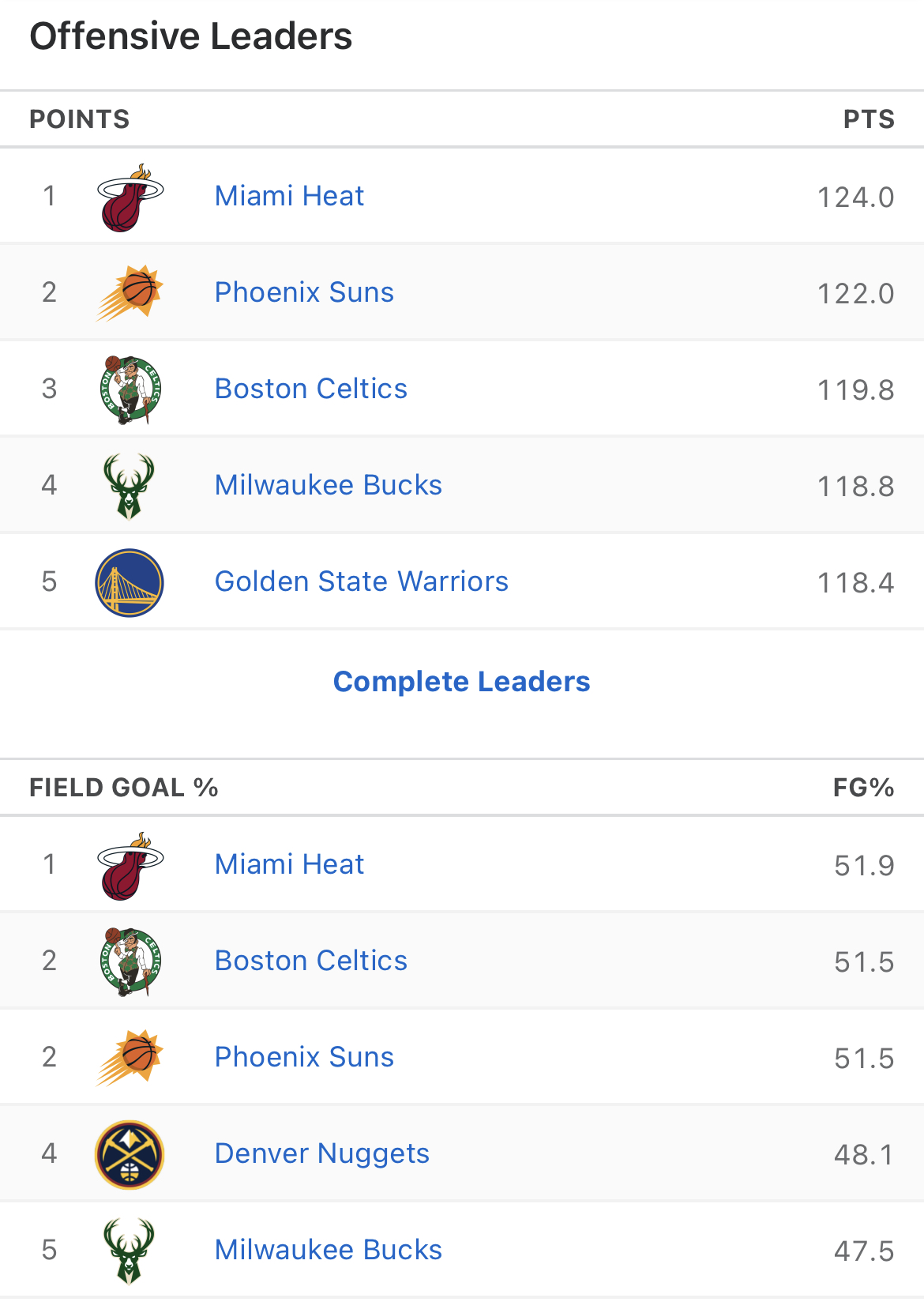Open Boston Celtics link under Field Goal %
Viewport: 924px width, 1313px height.
[x=311, y=961]
